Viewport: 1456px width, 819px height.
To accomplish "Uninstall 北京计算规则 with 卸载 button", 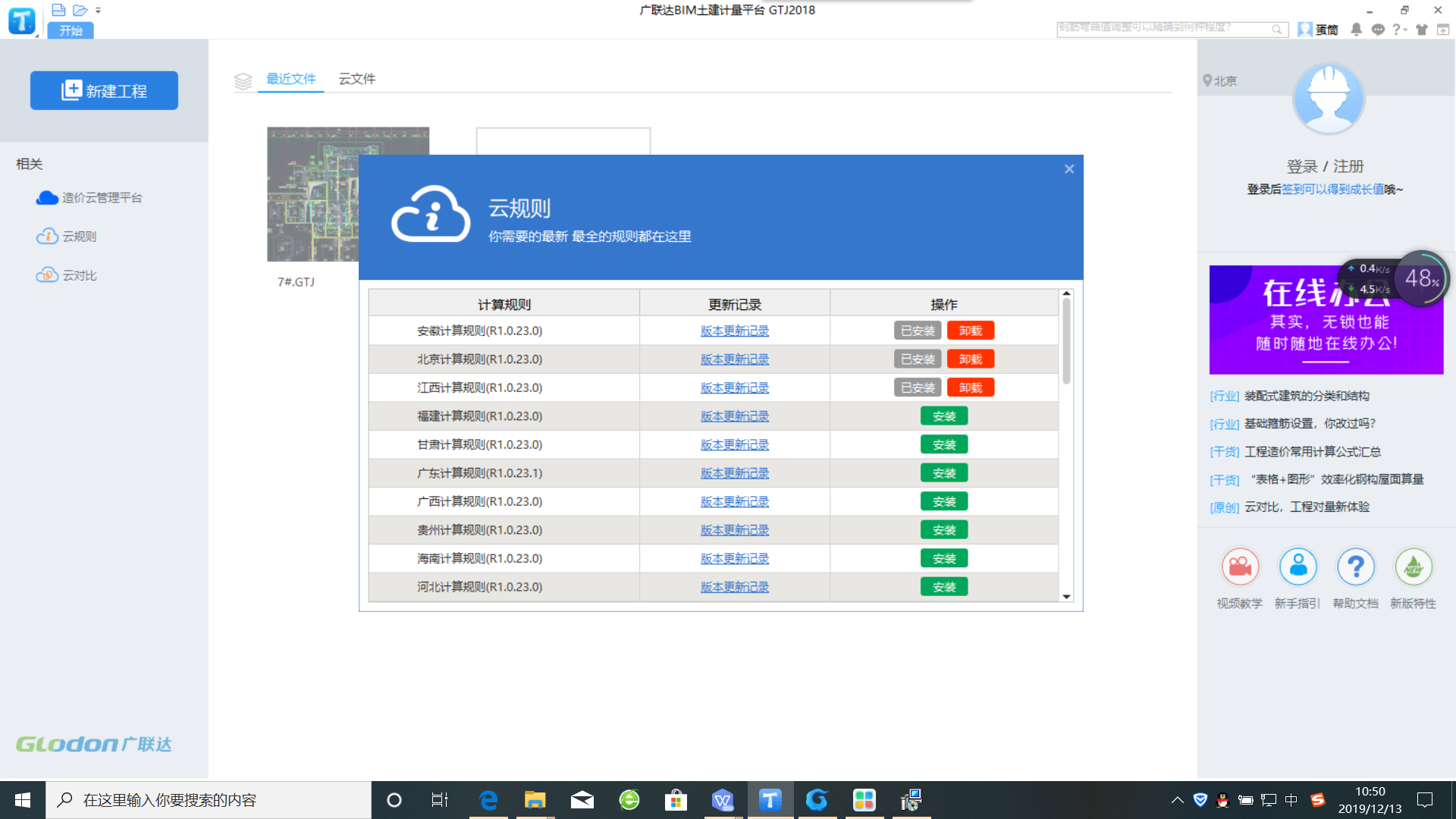I will (971, 359).
